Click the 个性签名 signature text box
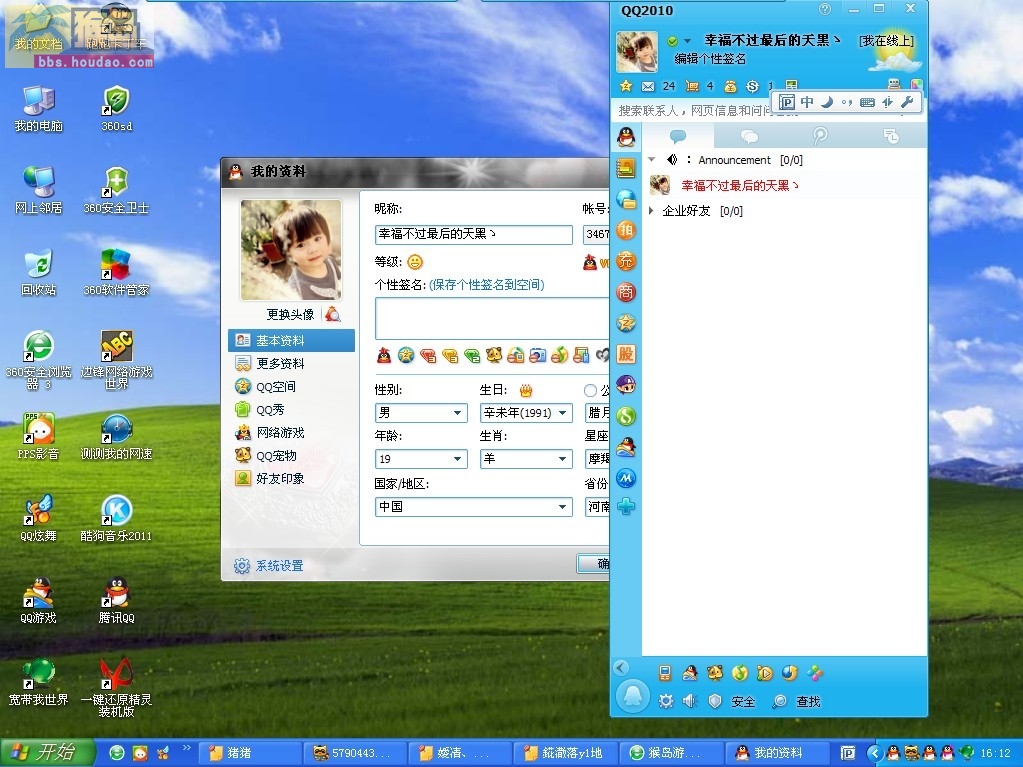The image size is (1023, 767). click(493, 318)
